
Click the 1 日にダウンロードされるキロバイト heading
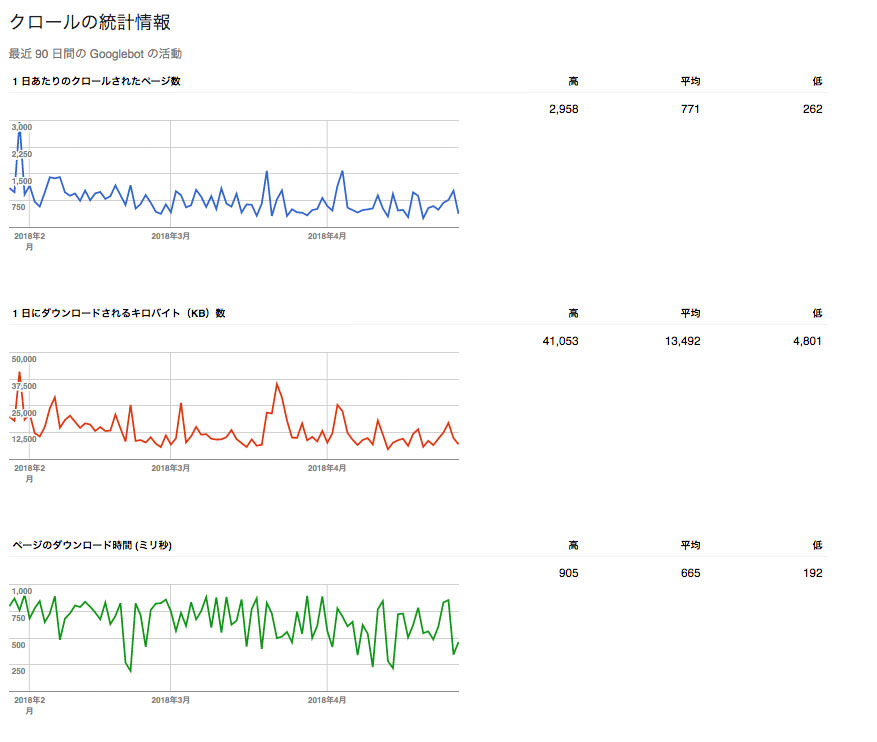click(x=118, y=313)
